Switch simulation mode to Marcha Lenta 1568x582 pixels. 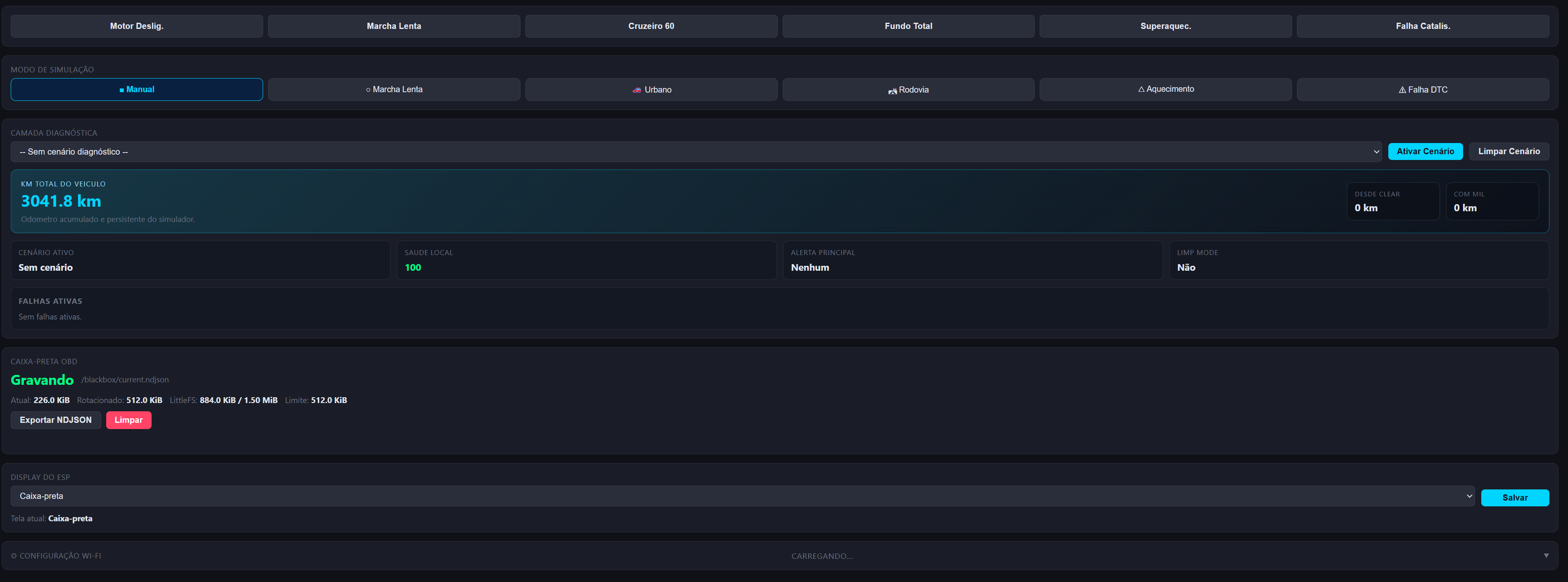point(394,90)
